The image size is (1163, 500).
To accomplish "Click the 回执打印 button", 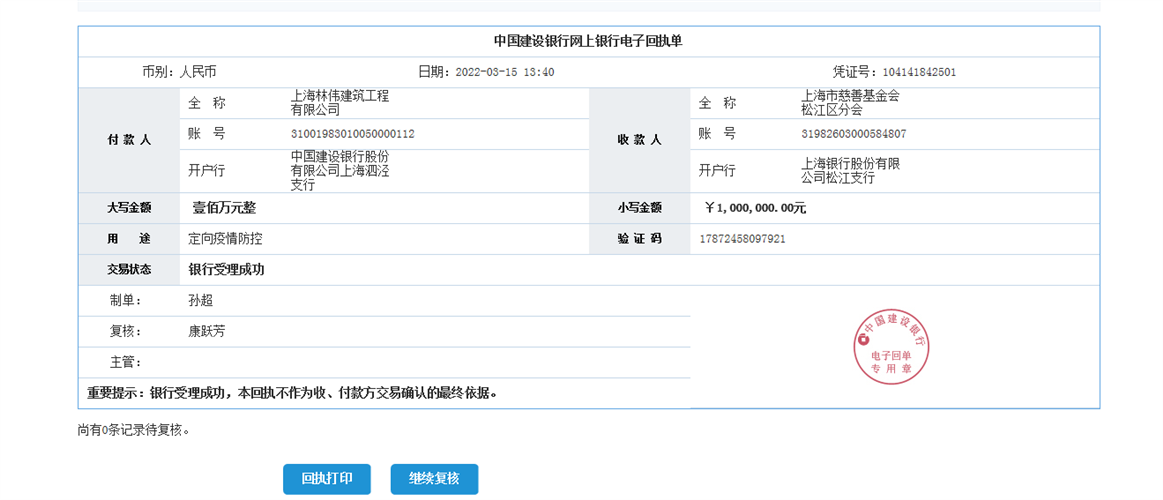I will pos(326,479).
